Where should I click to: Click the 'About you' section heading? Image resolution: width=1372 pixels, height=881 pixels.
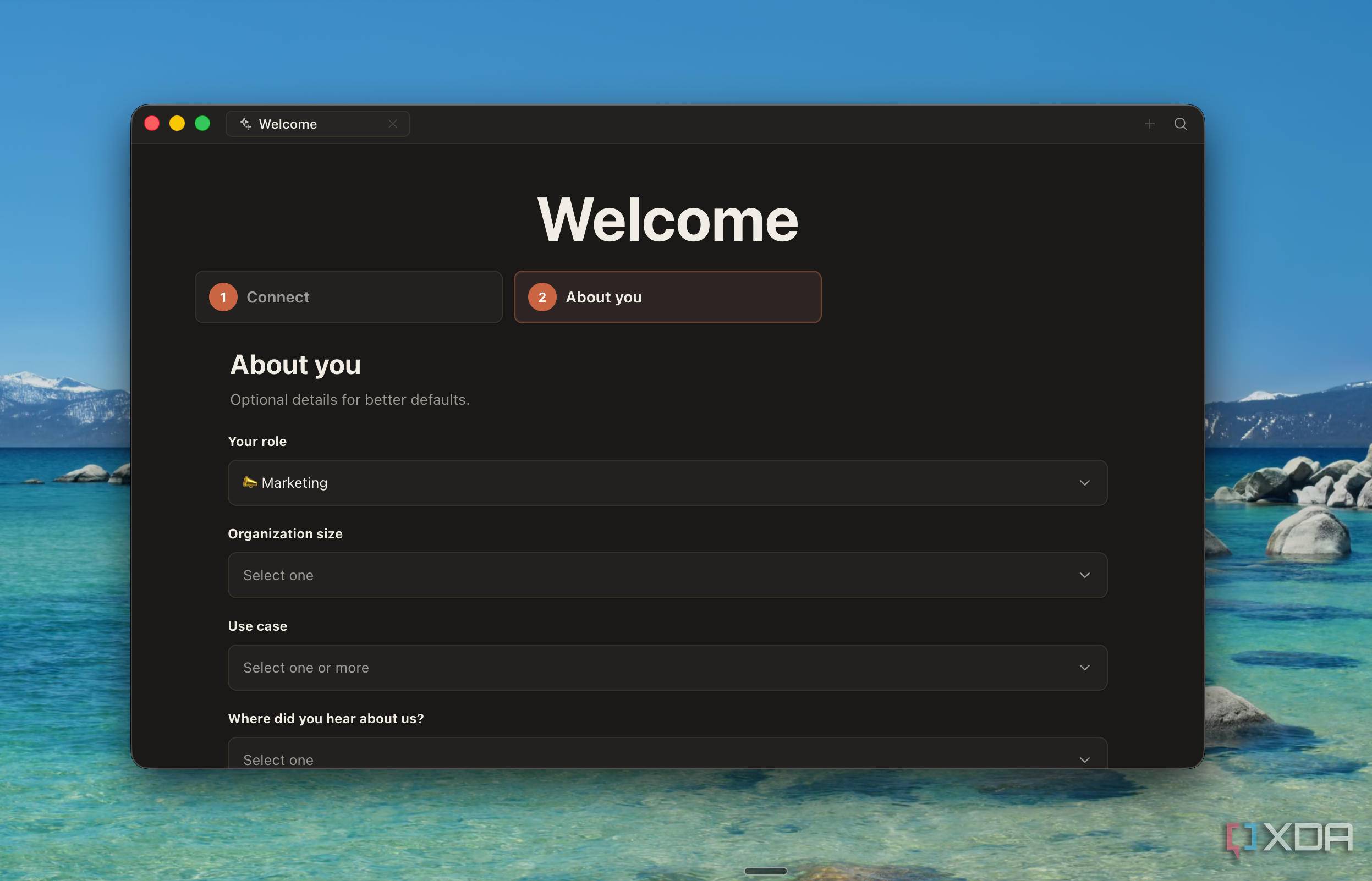295,365
